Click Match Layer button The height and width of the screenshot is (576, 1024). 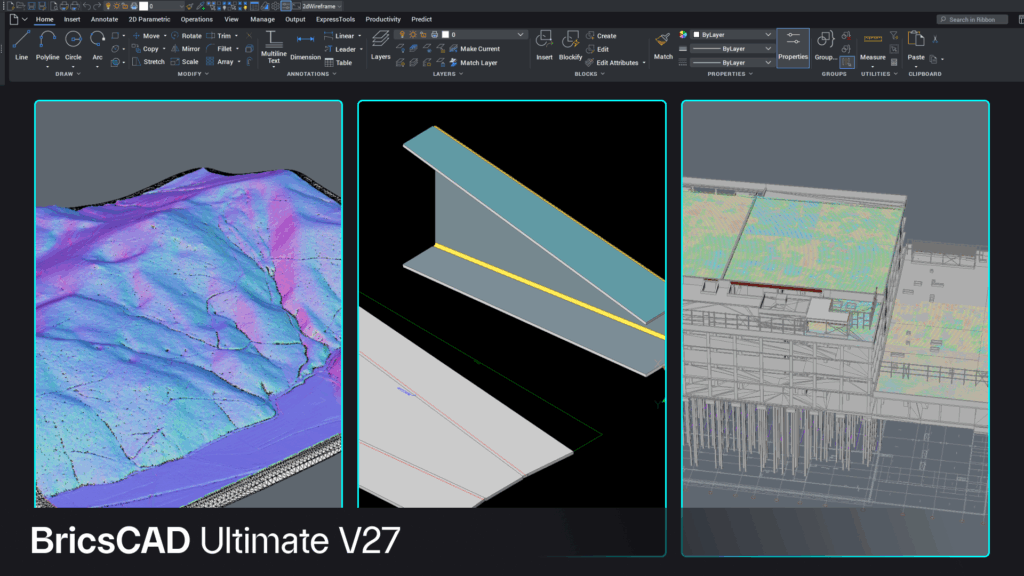tap(473, 63)
